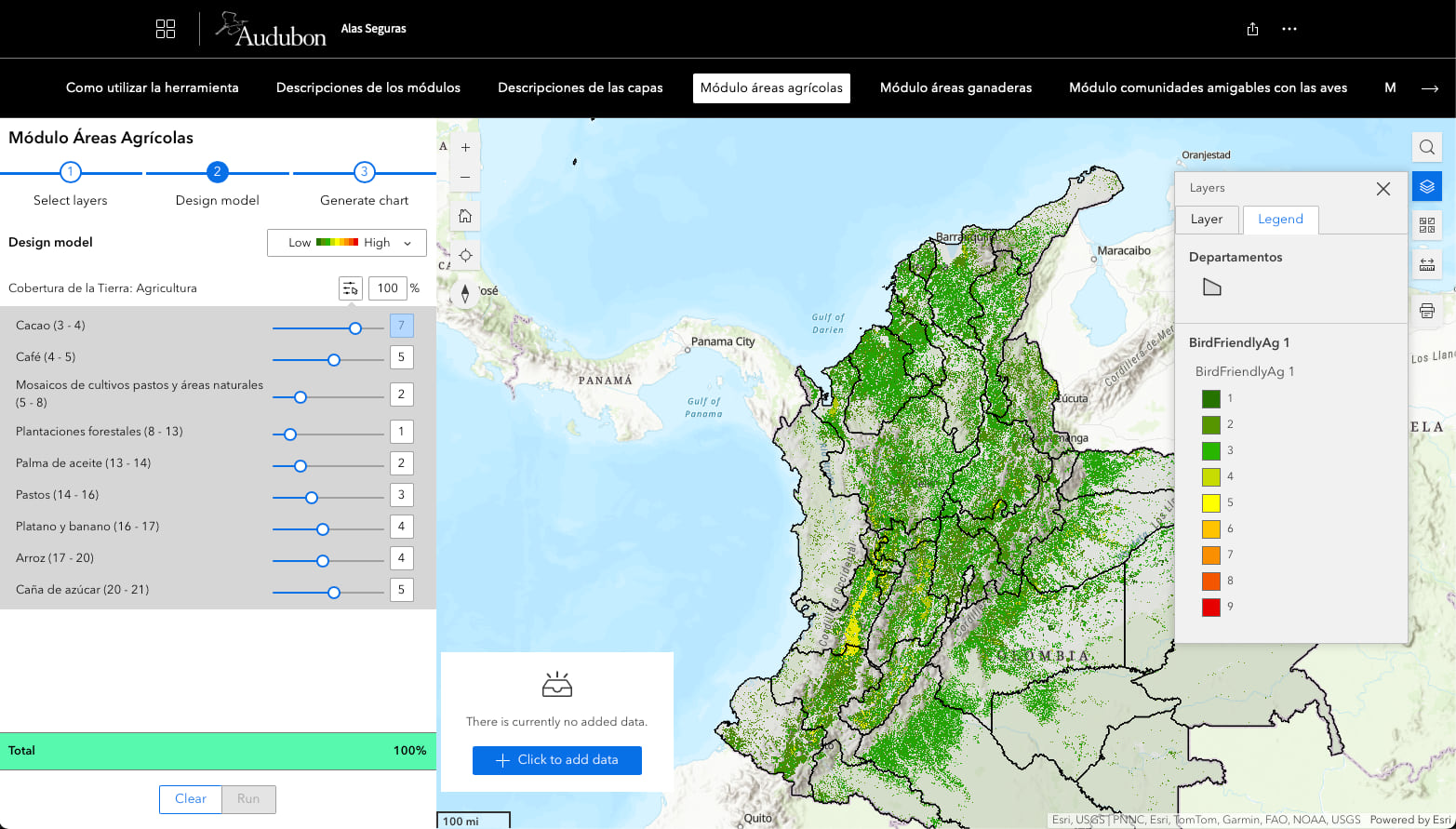Click the slider adjustment icon near 100%
The height and width of the screenshot is (829, 1456).
tap(351, 287)
